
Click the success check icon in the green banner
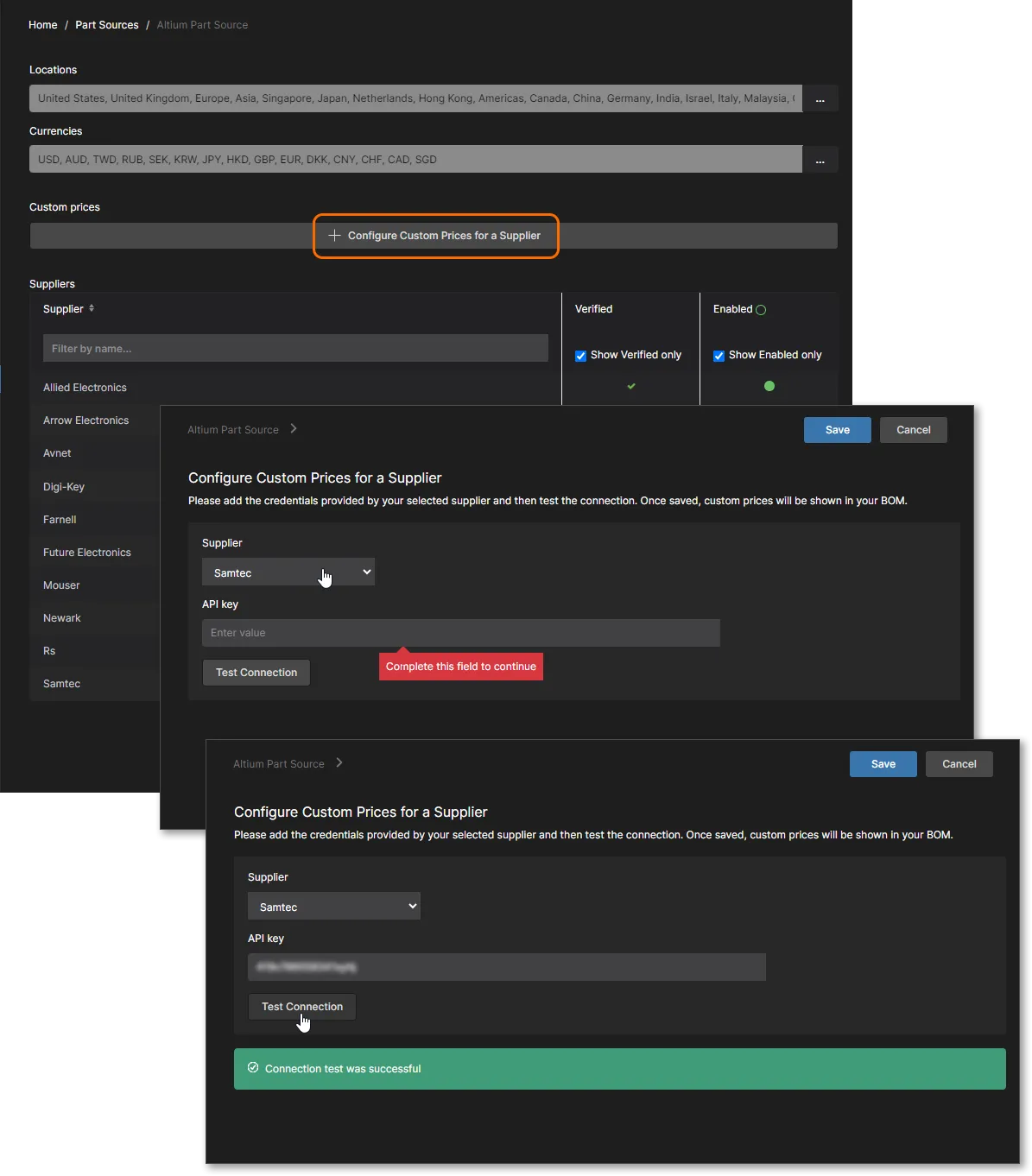click(x=253, y=1068)
